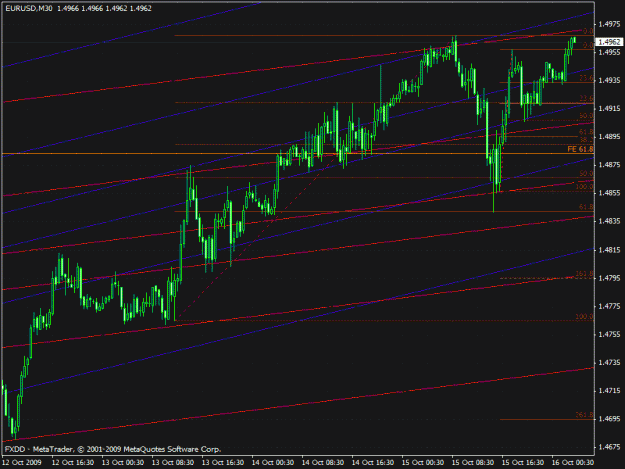Click the FE 61.8 expansion label
Image resolution: width=625 pixels, height=469 pixels.
pos(580,149)
